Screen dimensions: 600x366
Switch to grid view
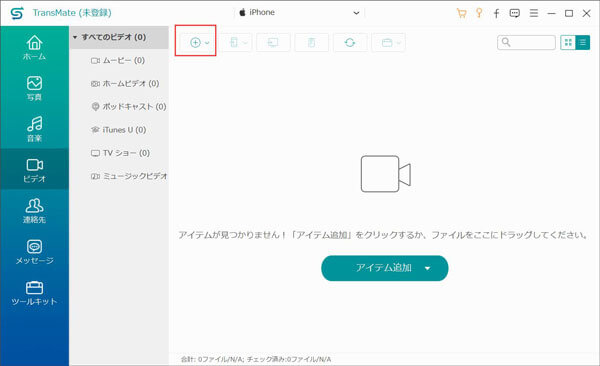click(568, 42)
